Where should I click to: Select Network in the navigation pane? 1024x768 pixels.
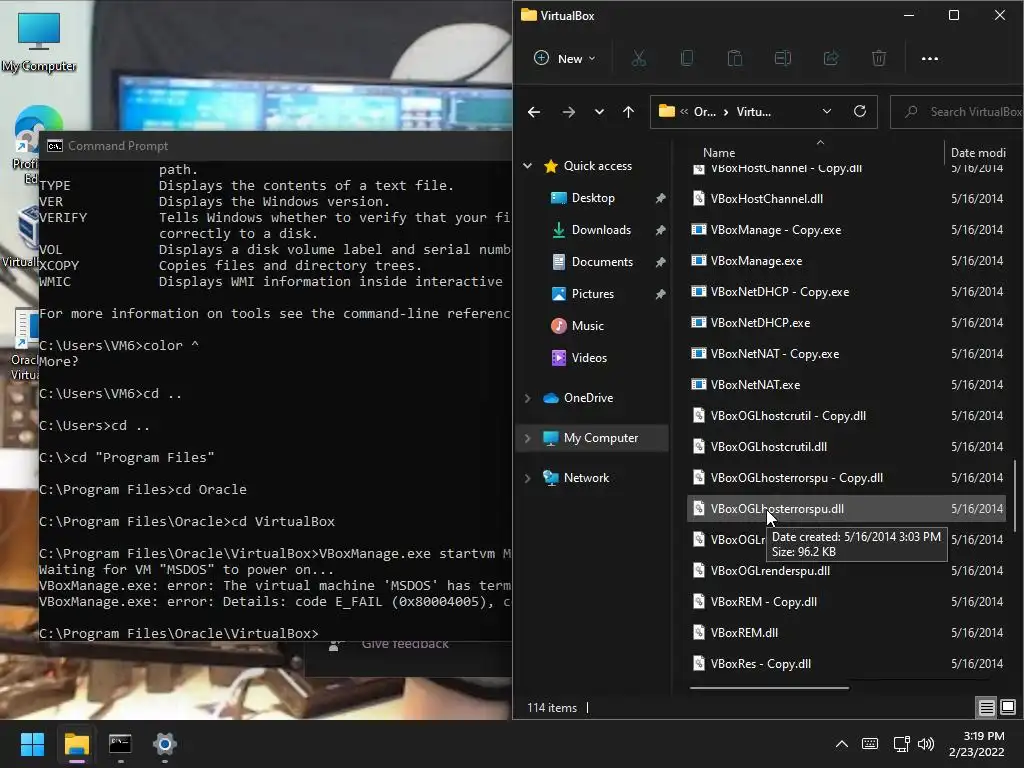coord(586,478)
